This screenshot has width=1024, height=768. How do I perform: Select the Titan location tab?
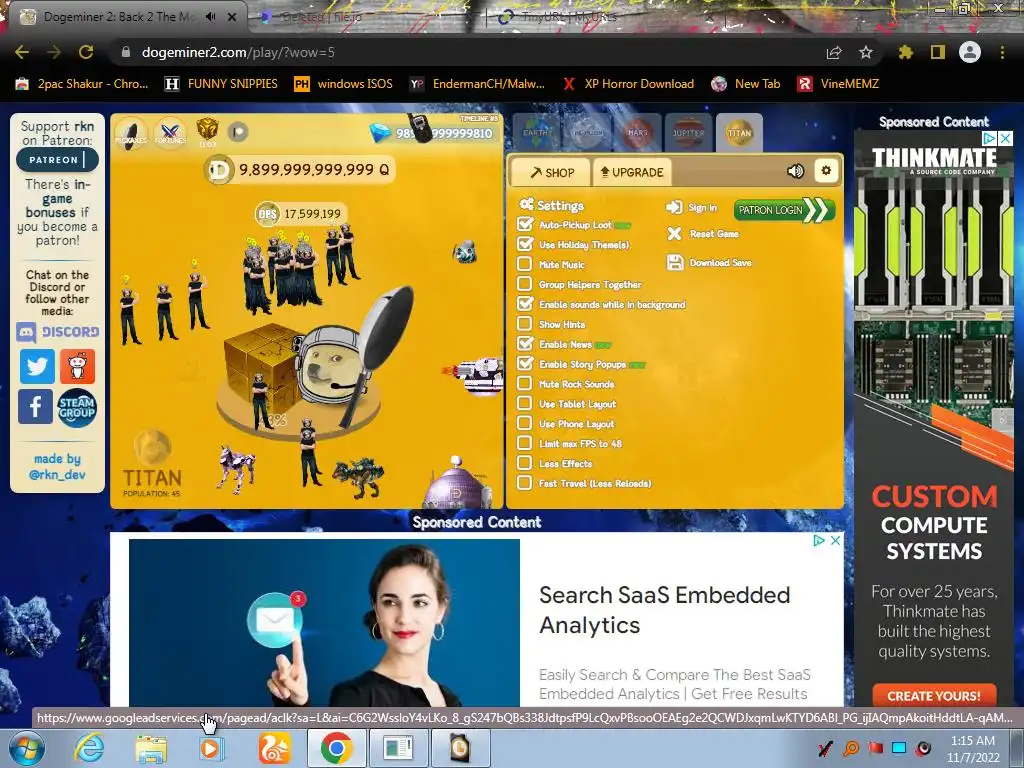pos(739,133)
